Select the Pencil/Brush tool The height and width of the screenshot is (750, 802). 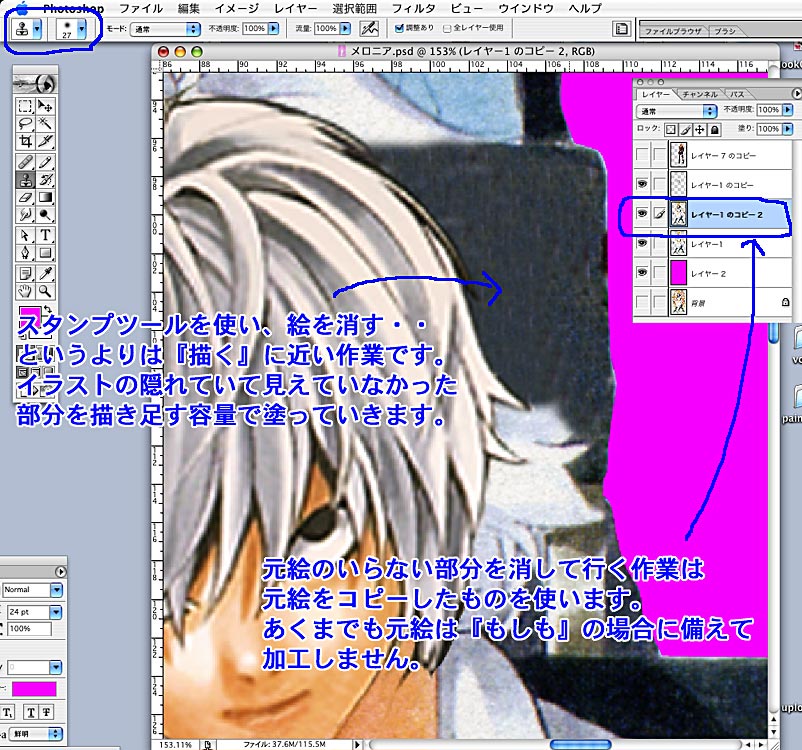pos(45,162)
